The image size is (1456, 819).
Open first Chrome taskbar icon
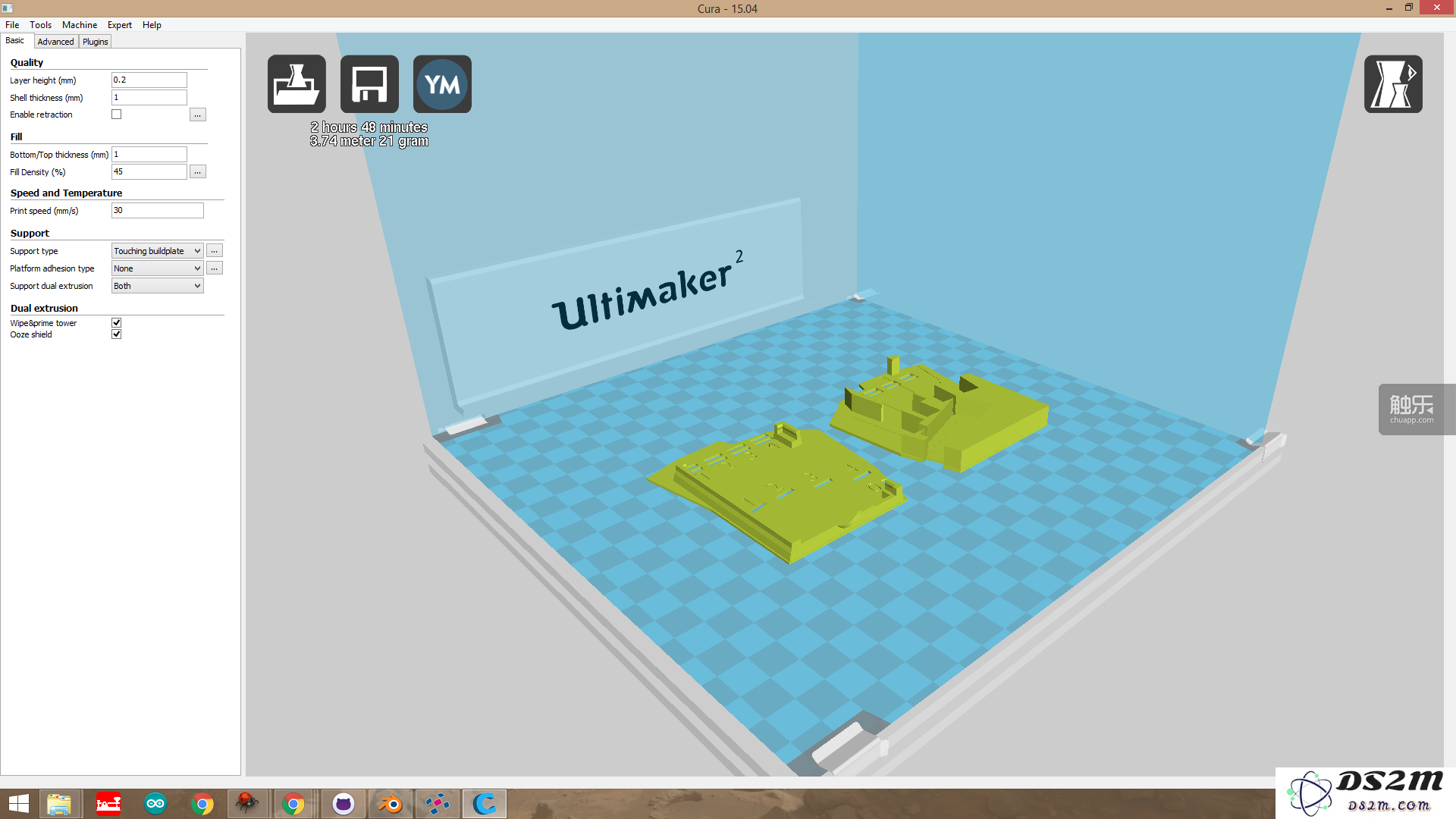tap(202, 804)
